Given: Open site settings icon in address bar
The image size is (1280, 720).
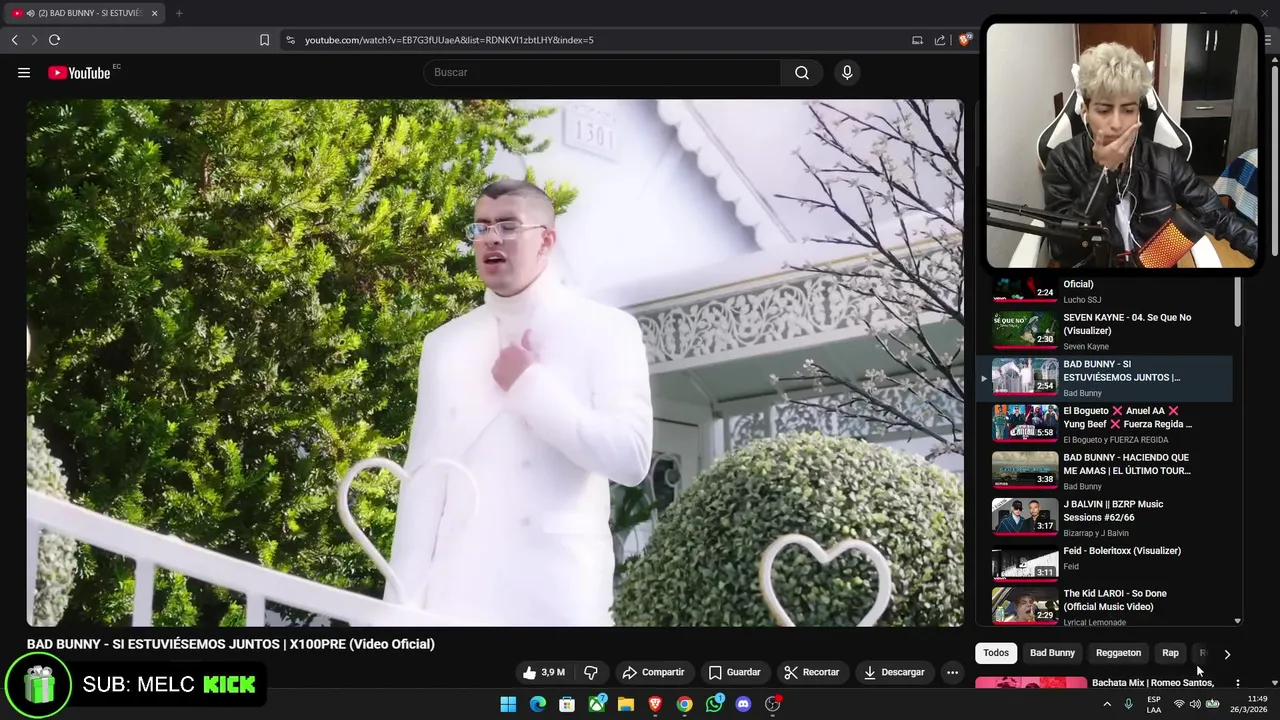Looking at the screenshot, I should click(x=290, y=40).
